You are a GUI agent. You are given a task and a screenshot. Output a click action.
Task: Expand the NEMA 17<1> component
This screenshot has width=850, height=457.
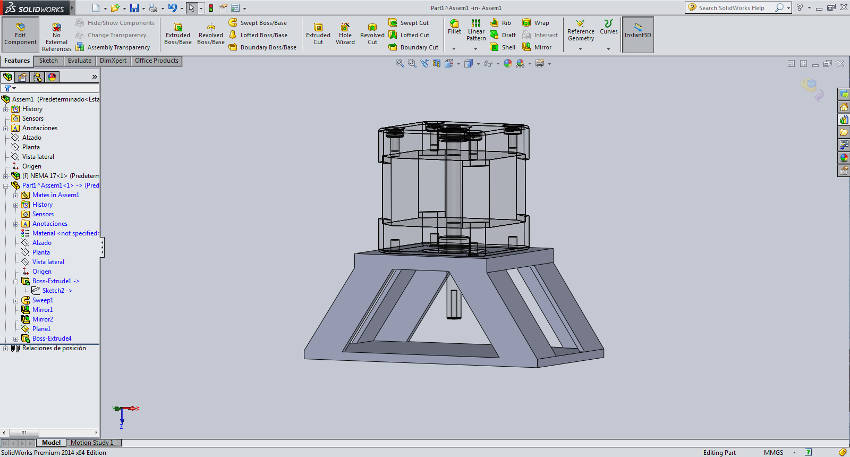tap(5, 176)
